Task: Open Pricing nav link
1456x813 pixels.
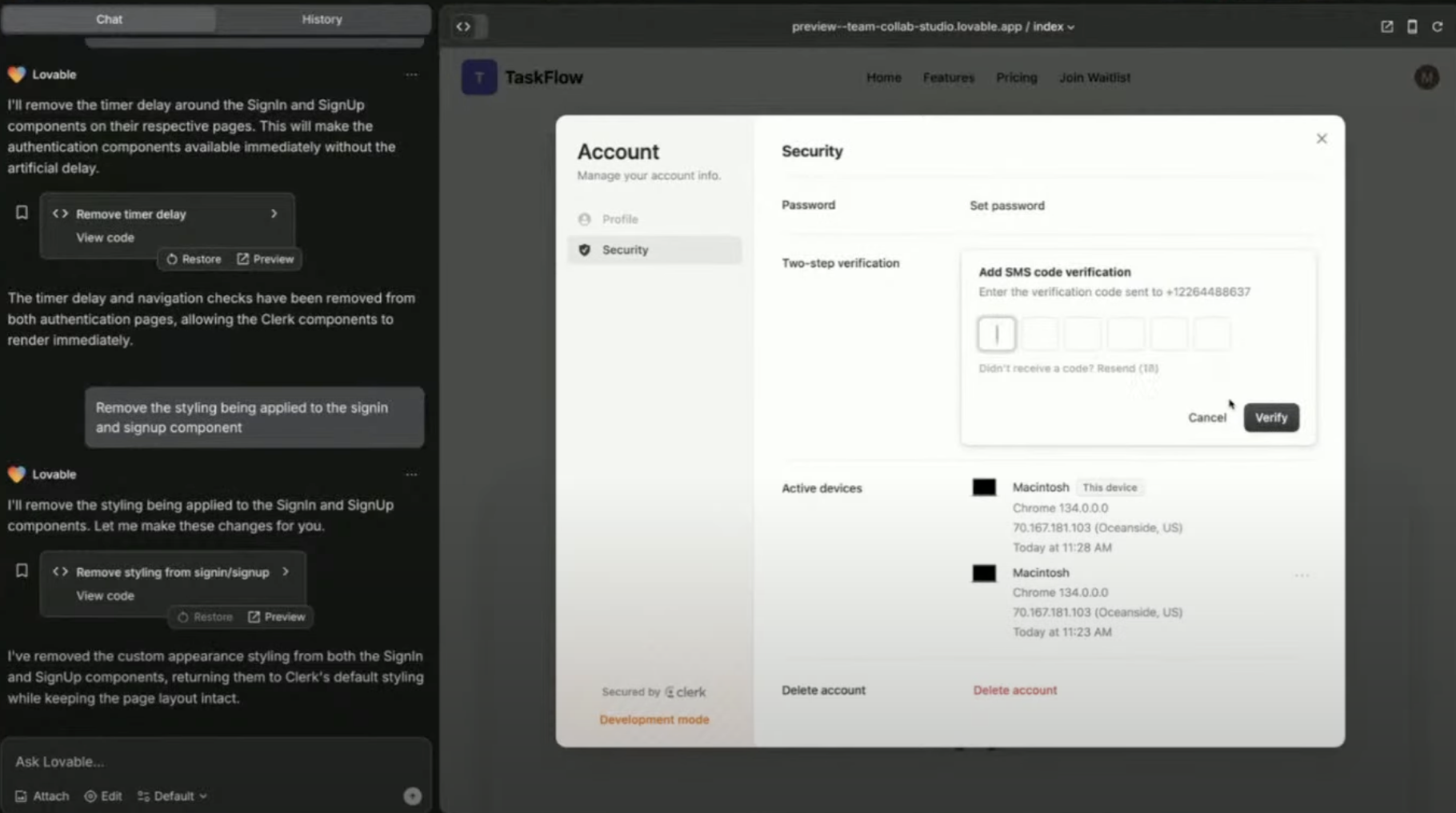Action: tap(1016, 78)
